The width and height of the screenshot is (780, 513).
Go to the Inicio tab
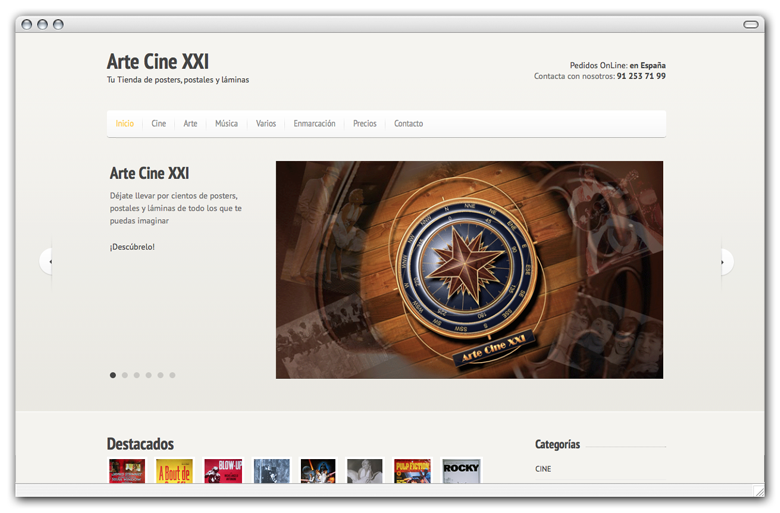click(x=124, y=124)
